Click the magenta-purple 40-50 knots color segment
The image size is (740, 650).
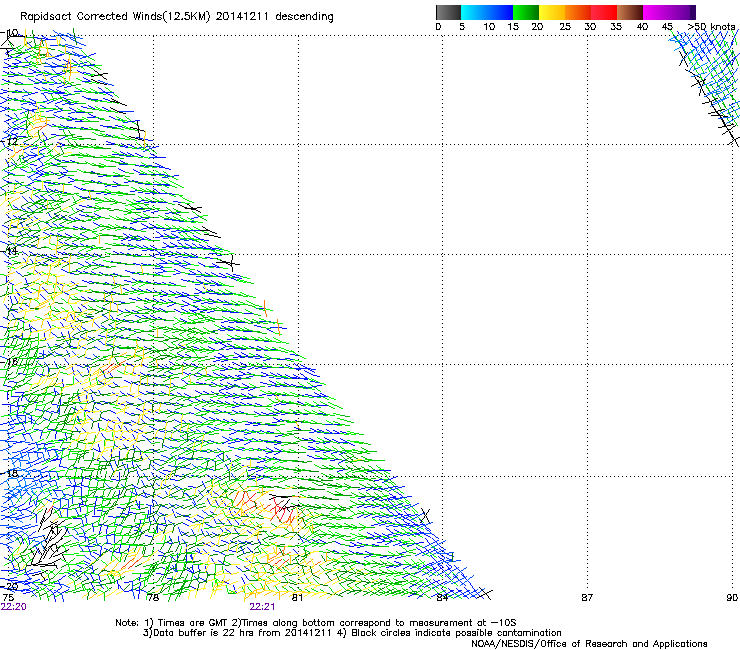(x=669, y=12)
